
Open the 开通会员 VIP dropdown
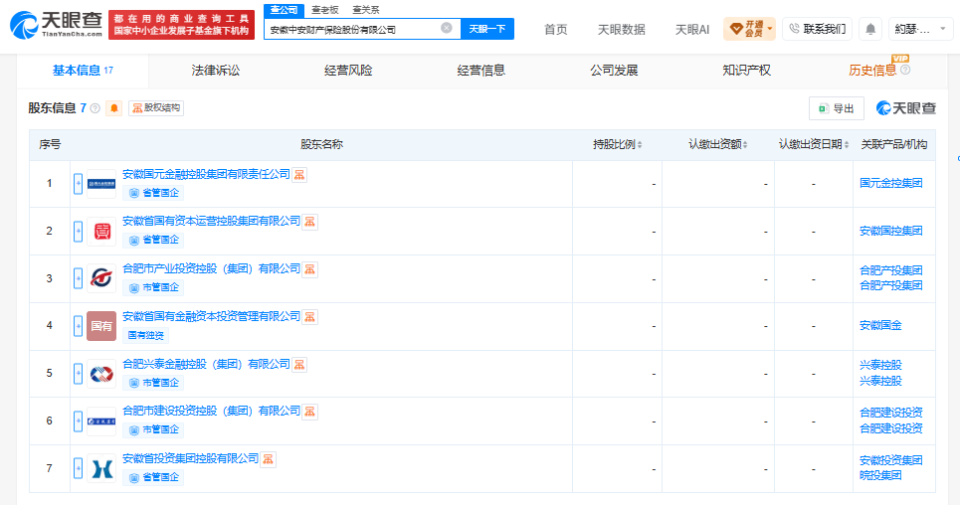point(749,29)
